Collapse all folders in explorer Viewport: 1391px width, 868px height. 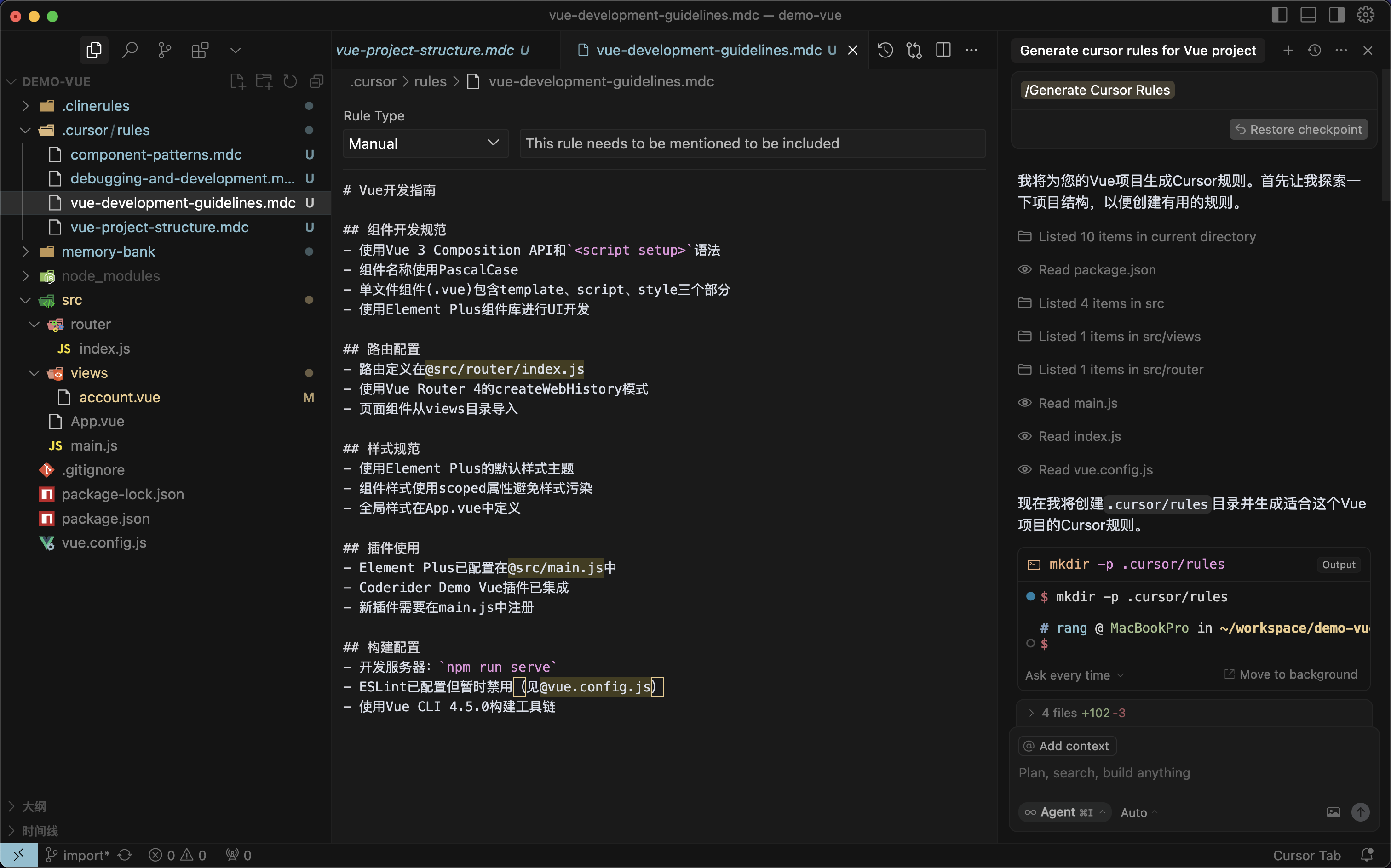pyautogui.click(x=316, y=81)
